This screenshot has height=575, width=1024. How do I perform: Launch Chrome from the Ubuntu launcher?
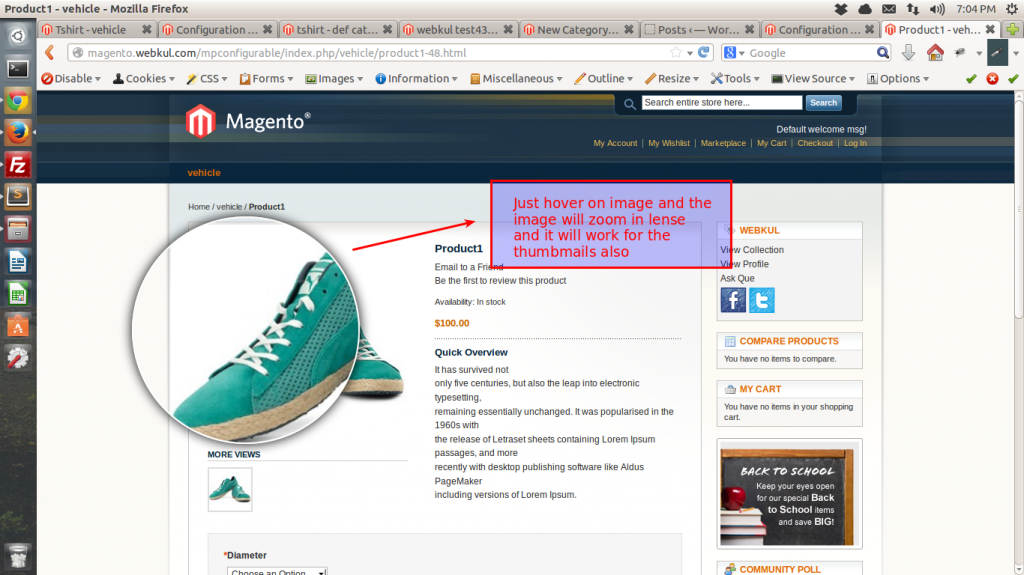pyautogui.click(x=18, y=101)
